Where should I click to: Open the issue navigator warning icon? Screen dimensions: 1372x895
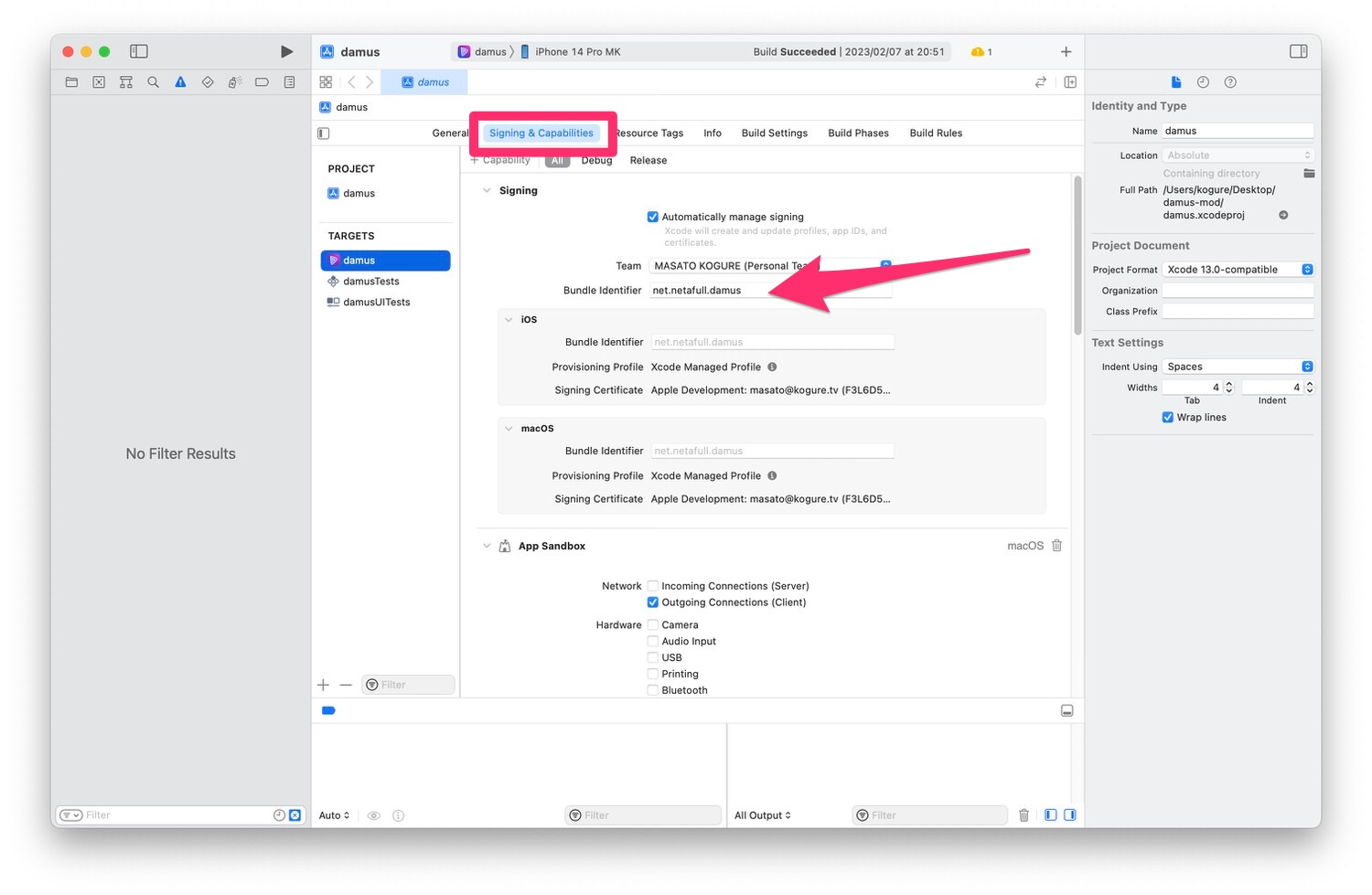click(x=180, y=82)
